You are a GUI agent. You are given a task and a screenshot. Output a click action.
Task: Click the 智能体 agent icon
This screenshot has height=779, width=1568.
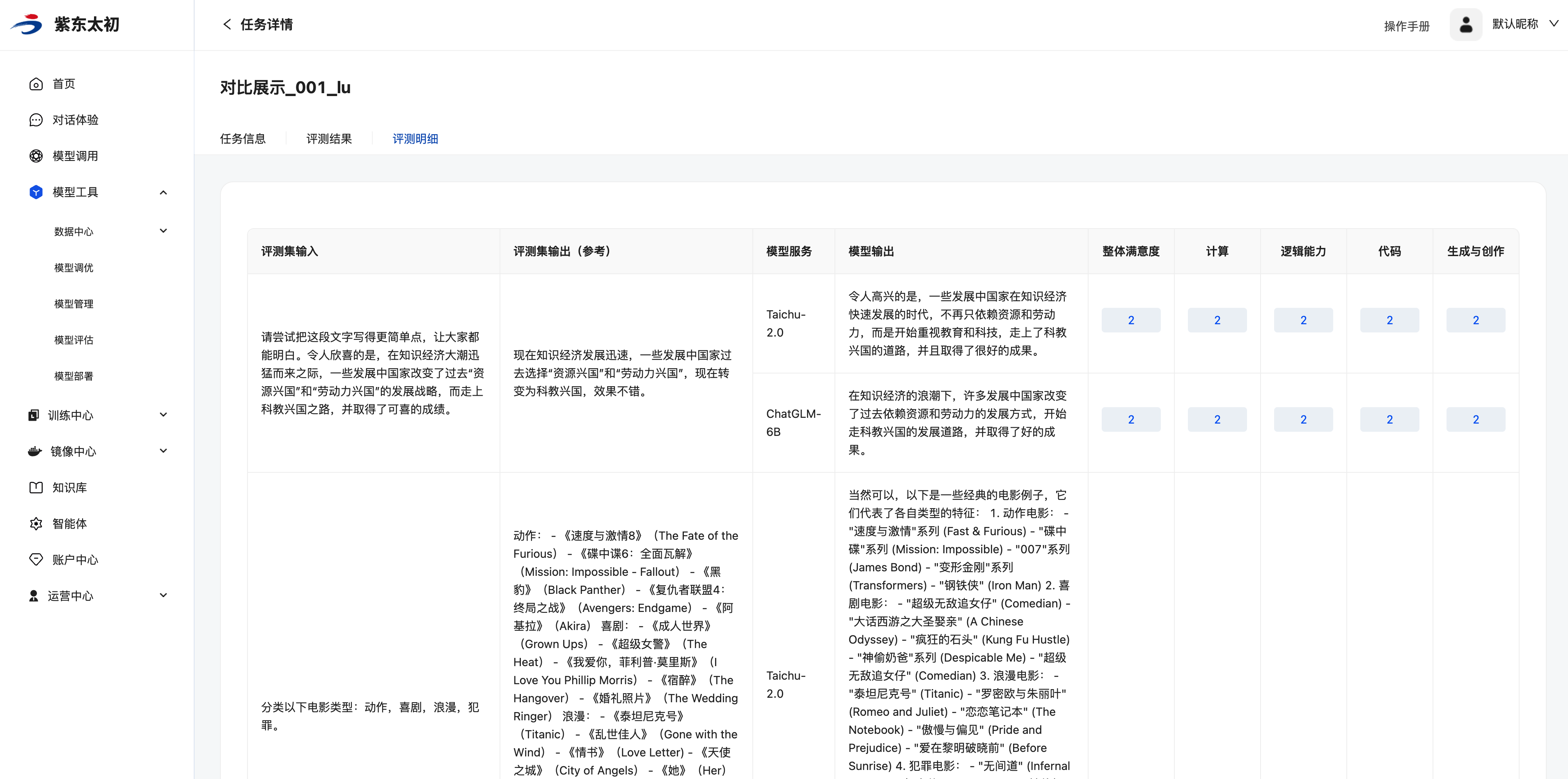(x=36, y=523)
